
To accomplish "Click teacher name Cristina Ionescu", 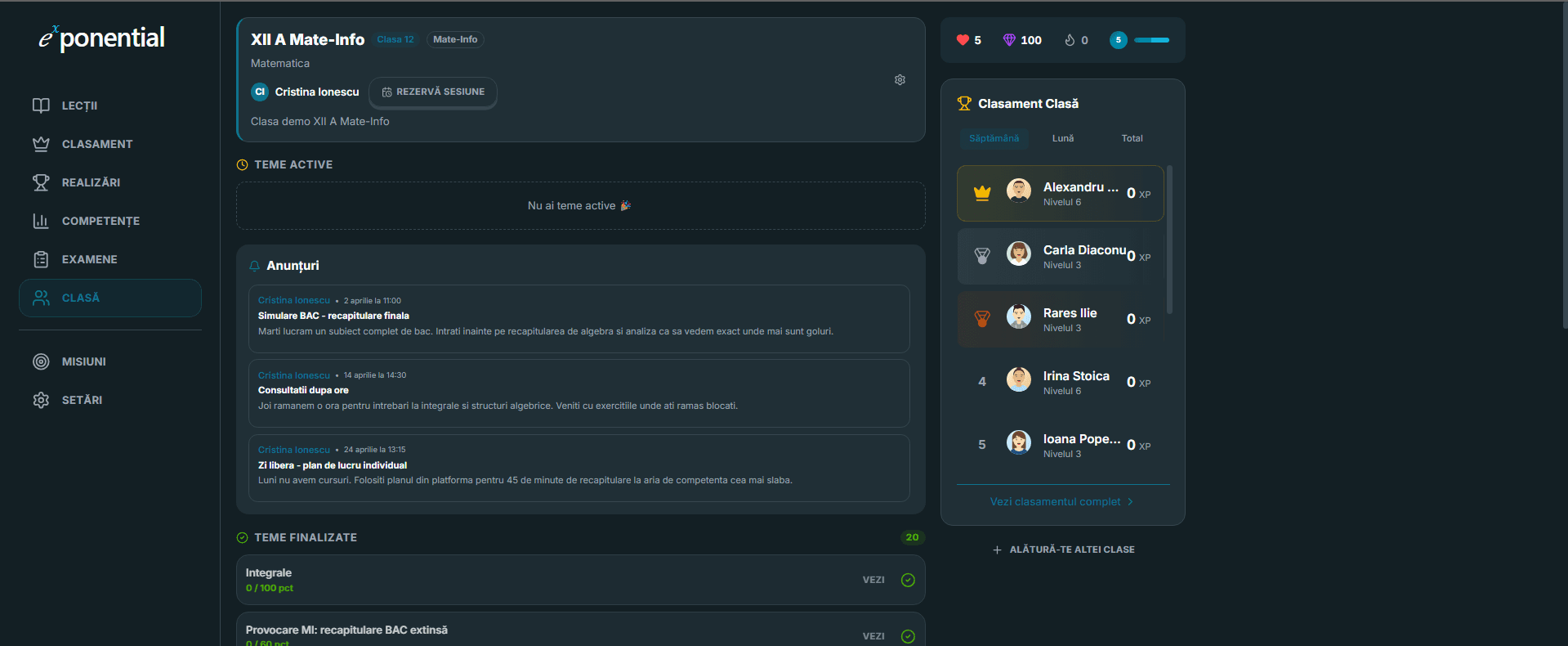I will (x=317, y=92).
